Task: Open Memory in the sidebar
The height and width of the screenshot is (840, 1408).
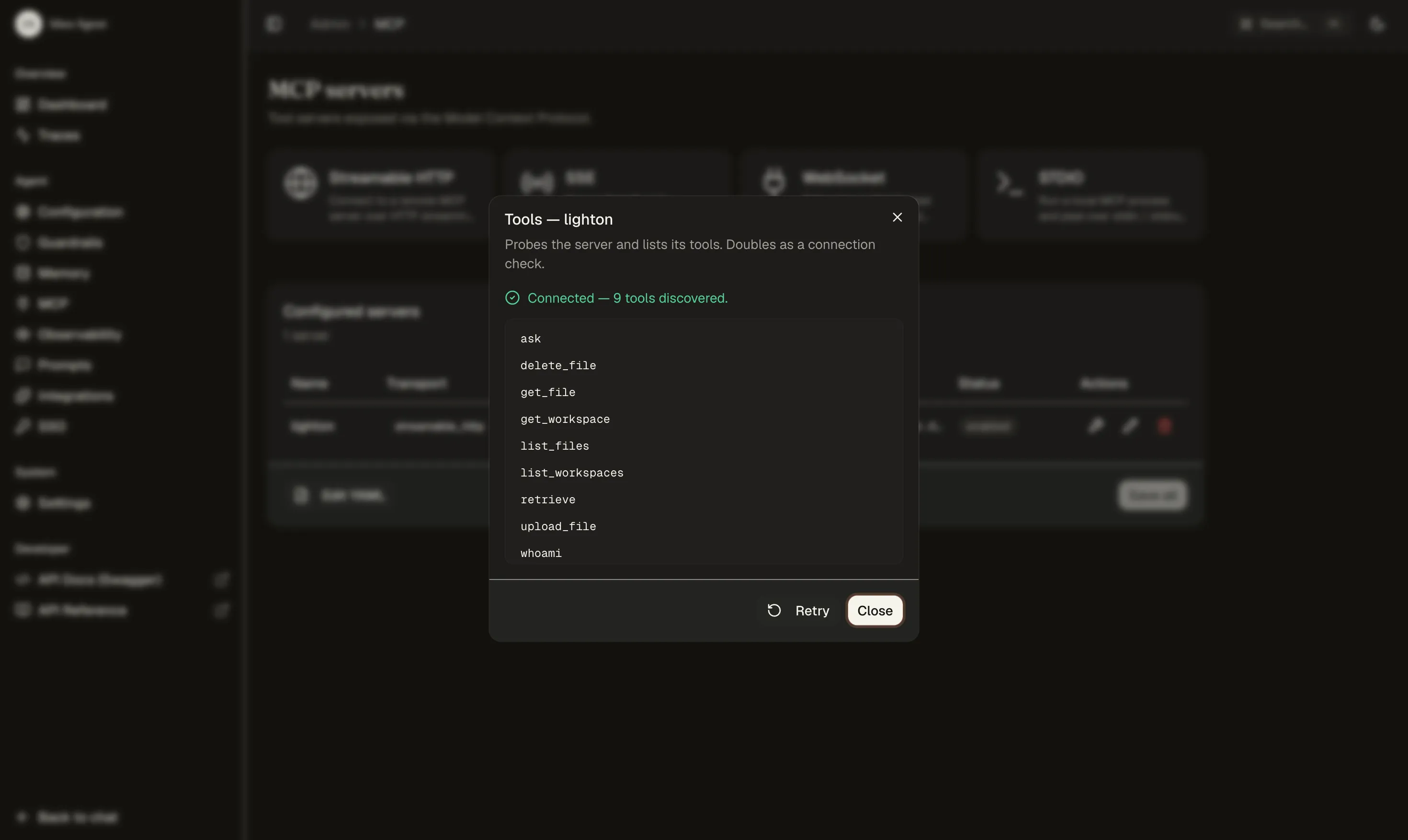Action: (63, 273)
